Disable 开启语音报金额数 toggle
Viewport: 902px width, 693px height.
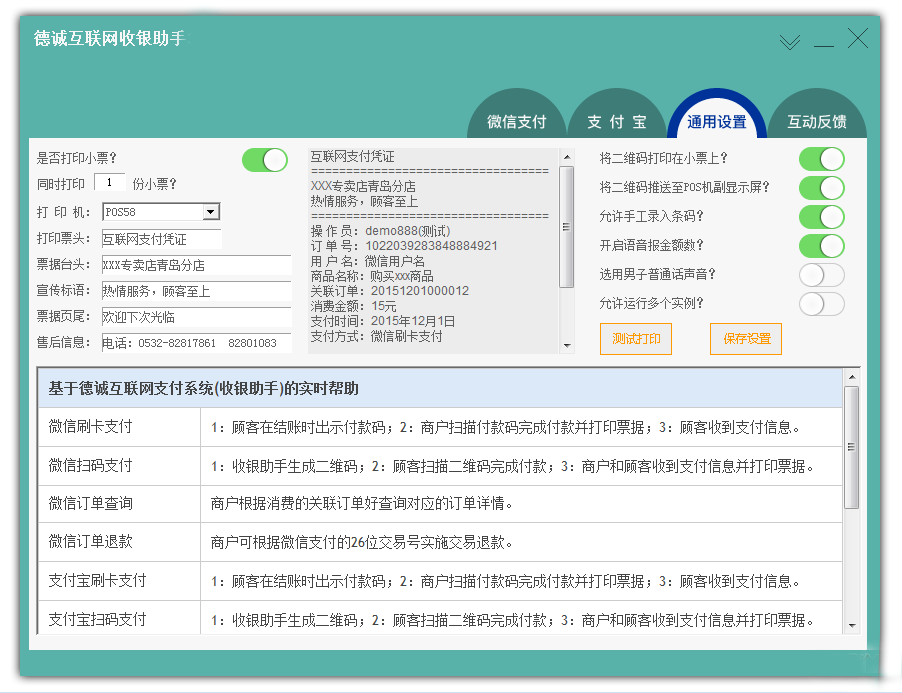(x=821, y=246)
